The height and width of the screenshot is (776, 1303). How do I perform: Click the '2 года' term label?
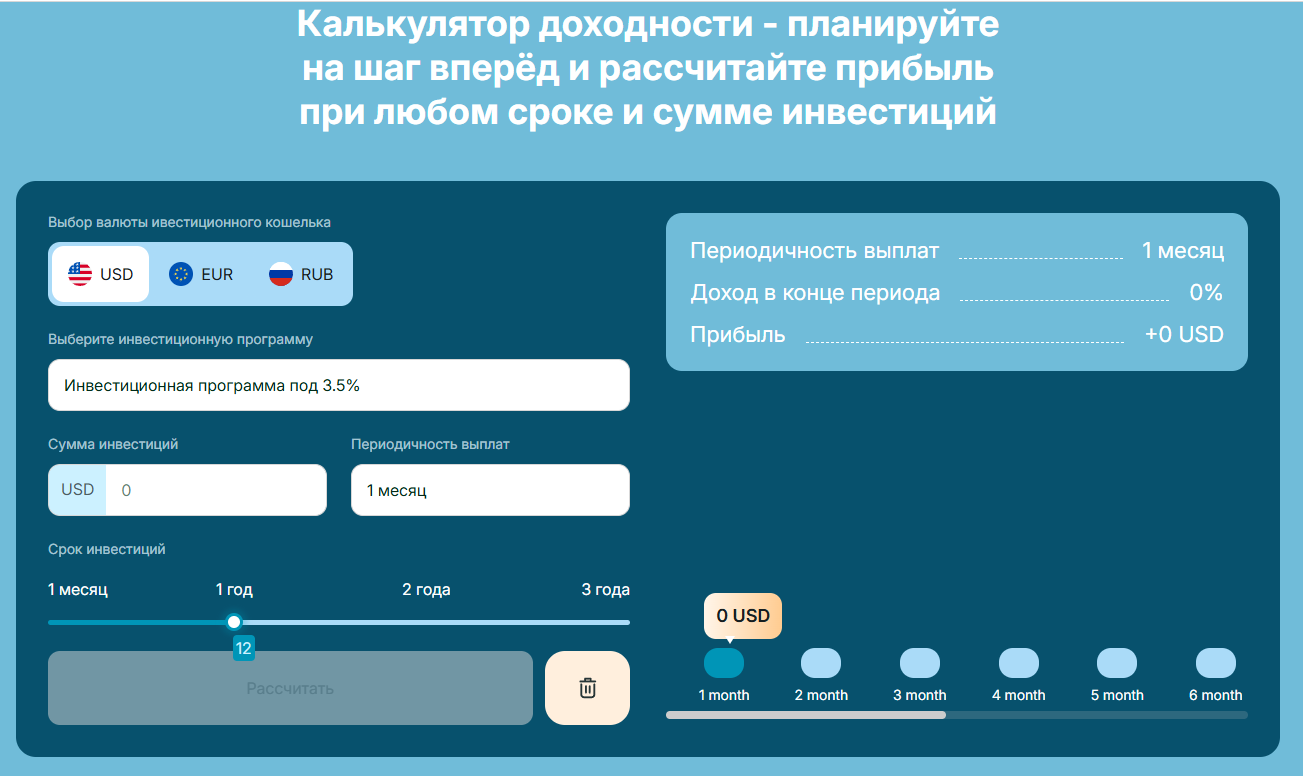click(426, 590)
